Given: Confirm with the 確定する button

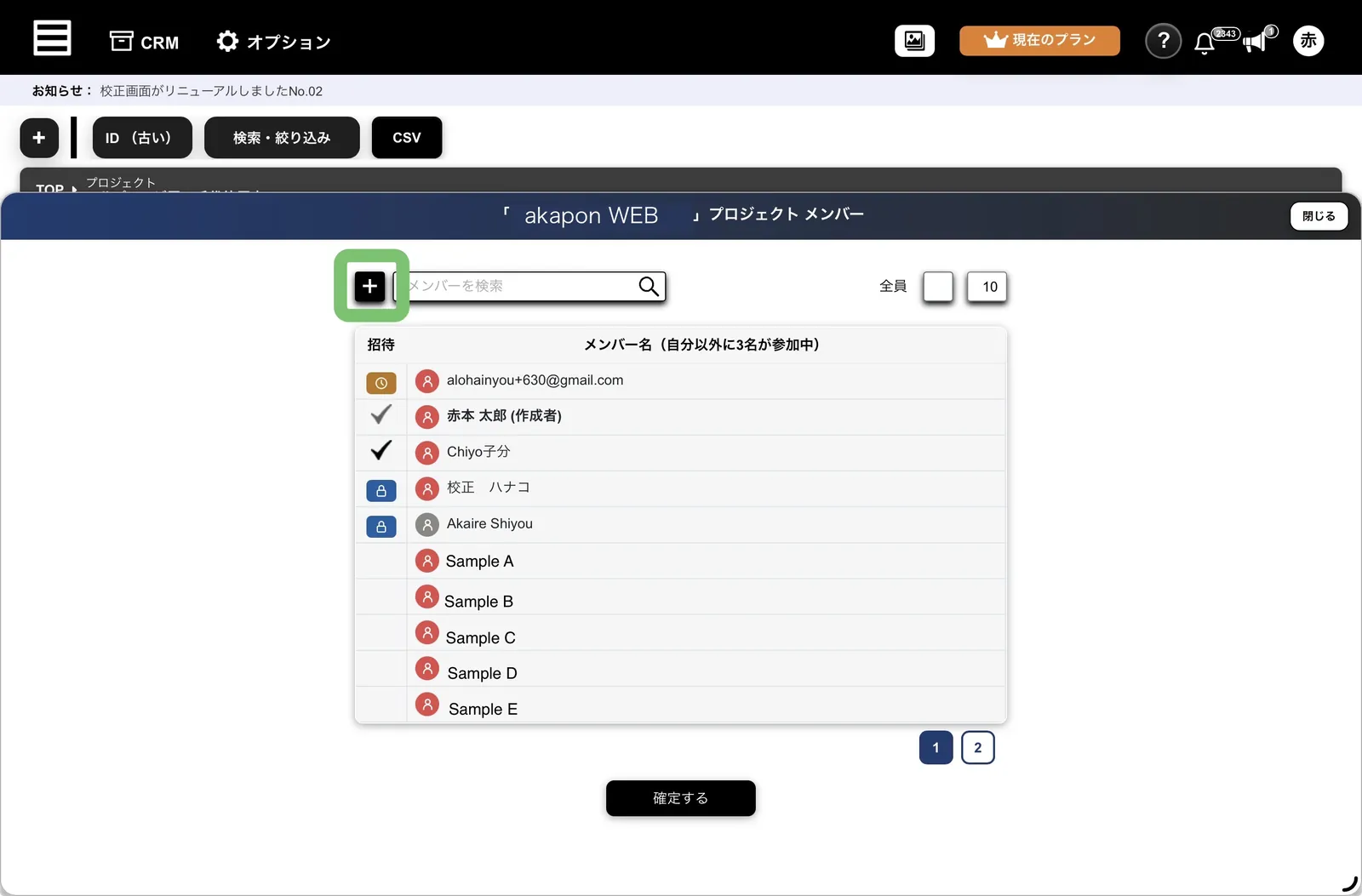Looking at the screenshot, I should click(x=681, y=798).
